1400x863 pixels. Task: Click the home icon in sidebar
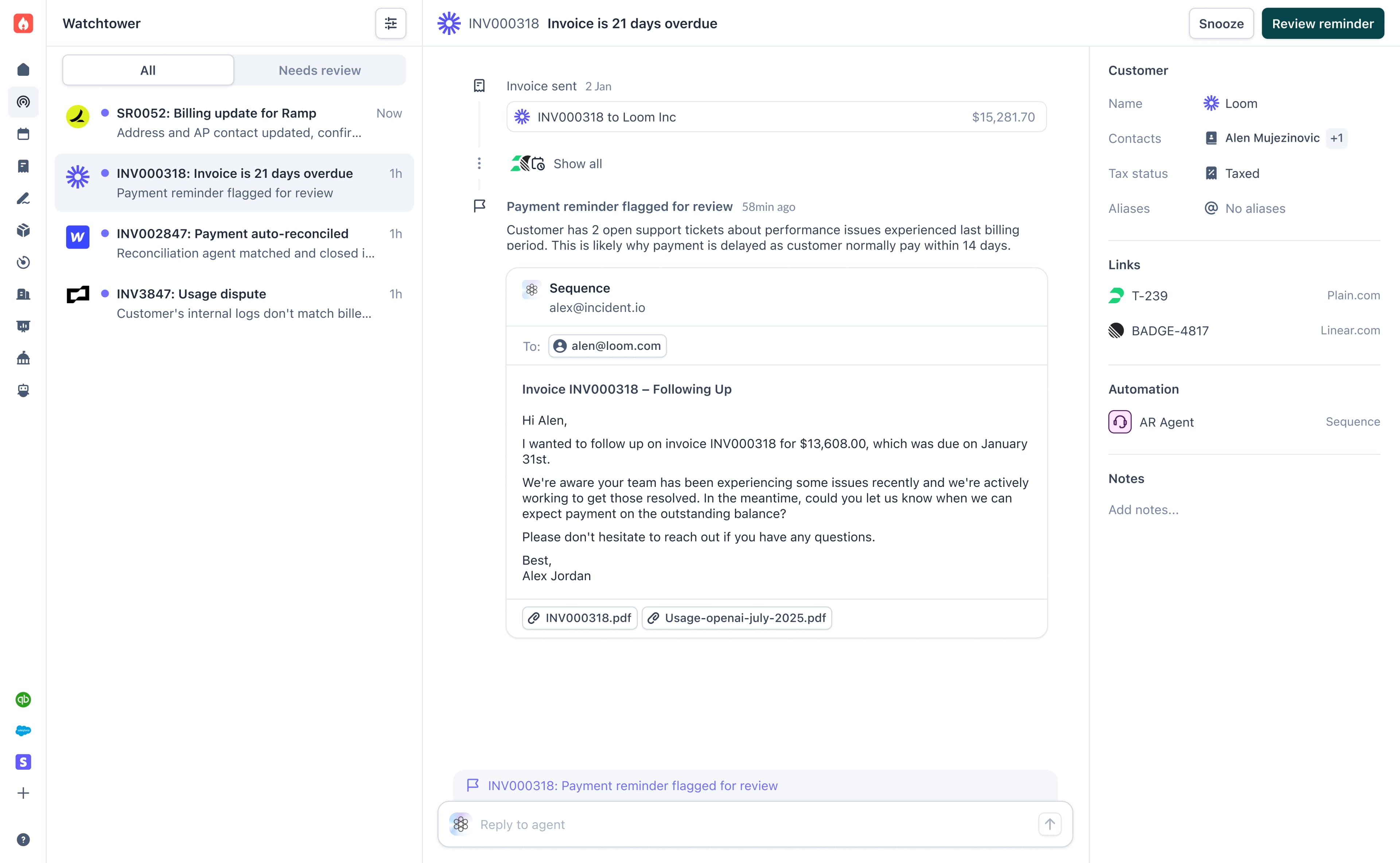point(23,70)
